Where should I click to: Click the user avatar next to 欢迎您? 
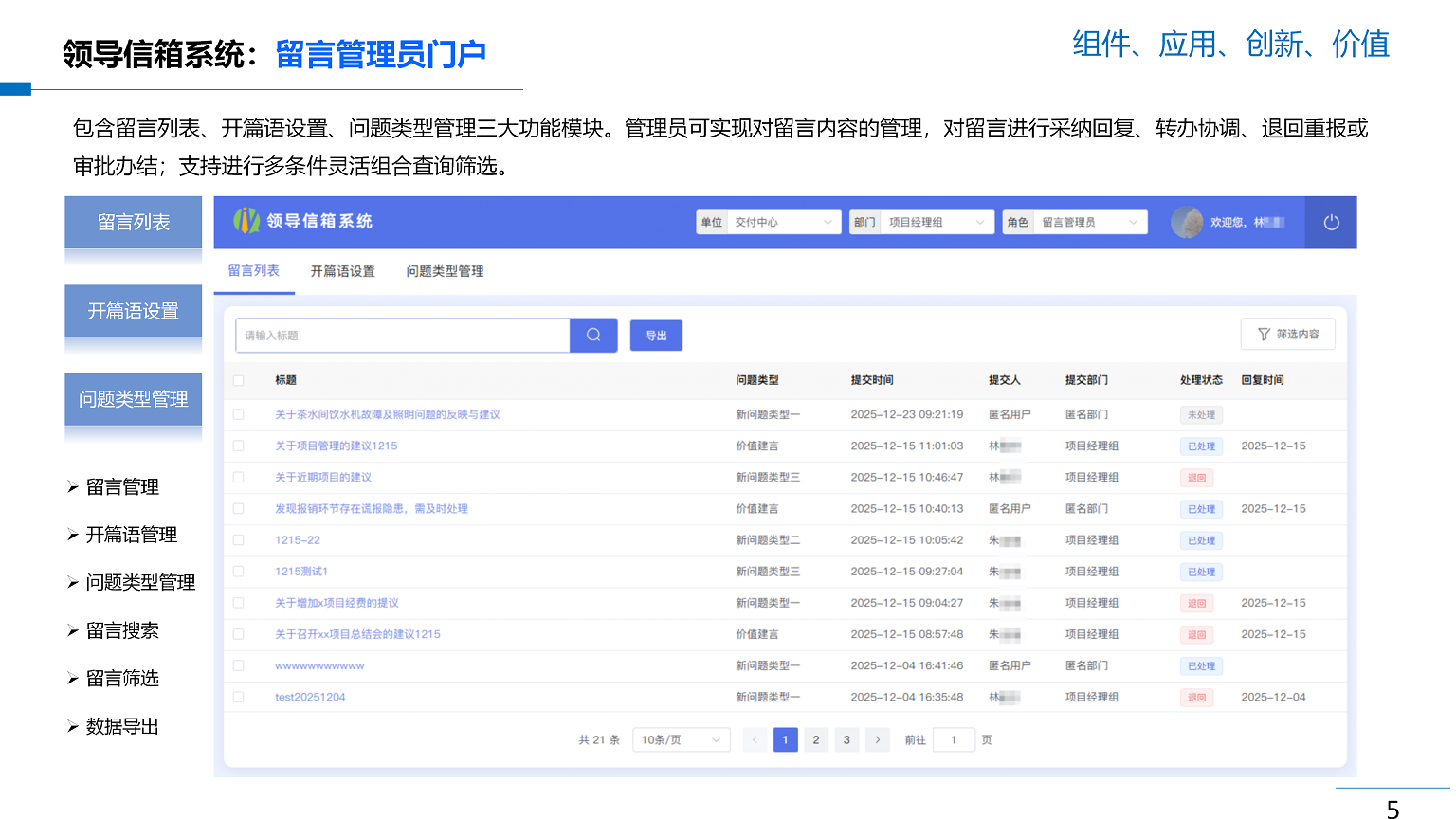pyautogui.click(x=1188, y=222)
